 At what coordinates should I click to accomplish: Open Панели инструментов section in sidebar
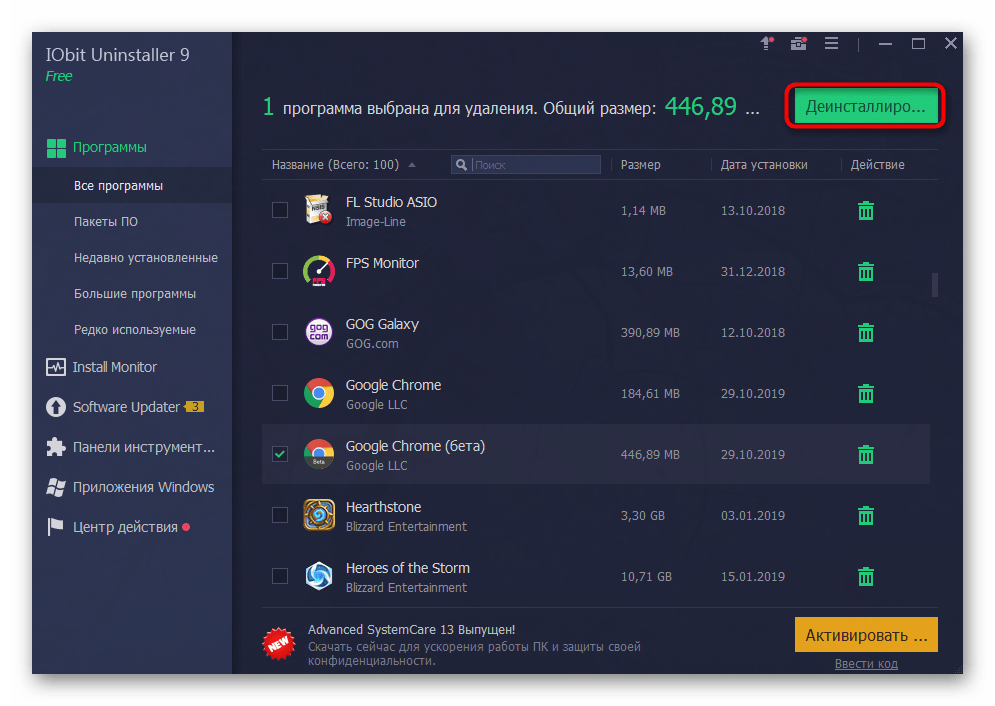(143, 447)
